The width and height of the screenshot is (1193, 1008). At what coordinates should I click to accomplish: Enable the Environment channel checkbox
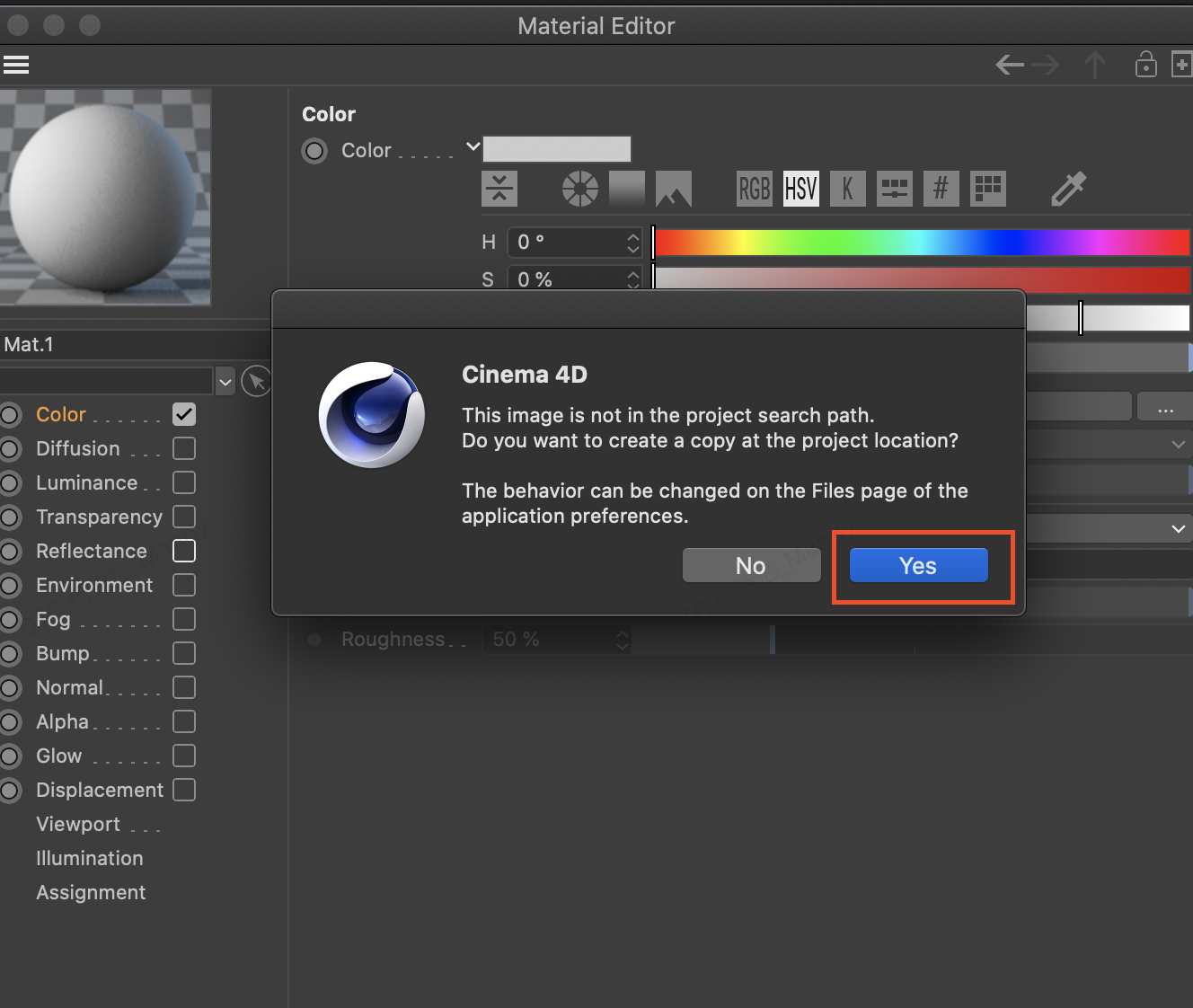pos(184,585)
